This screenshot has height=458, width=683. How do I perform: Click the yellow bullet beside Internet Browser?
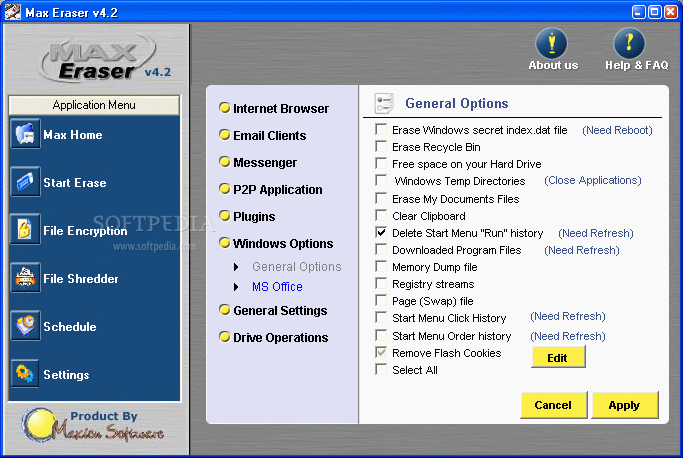pyautogui.click(x=224, y=108)
